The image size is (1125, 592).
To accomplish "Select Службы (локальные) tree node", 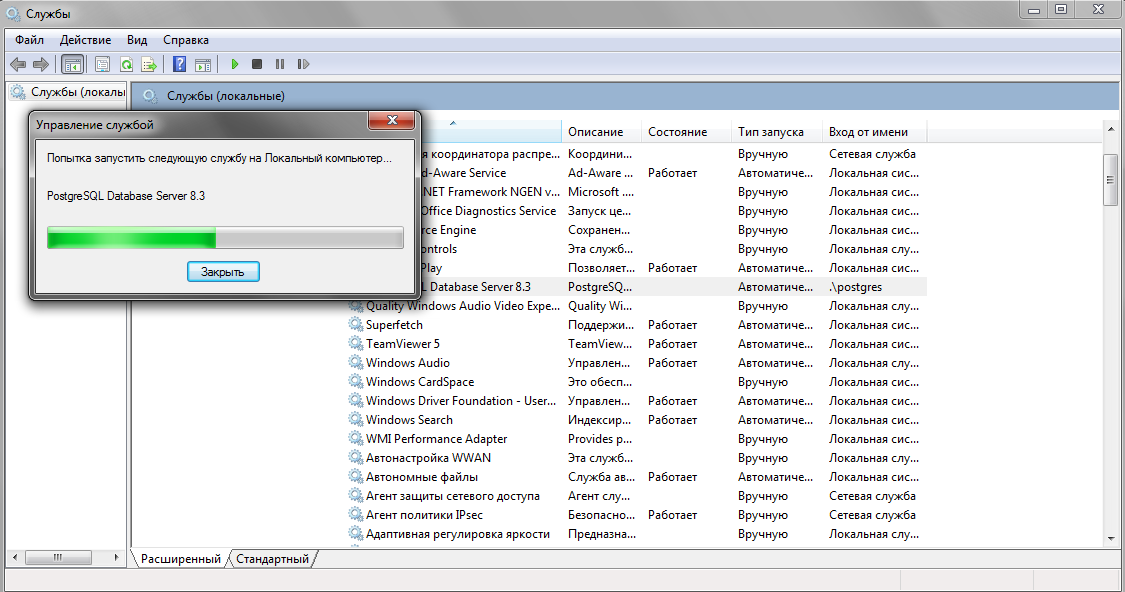I will pyautogui.click(x=76, y=92).
